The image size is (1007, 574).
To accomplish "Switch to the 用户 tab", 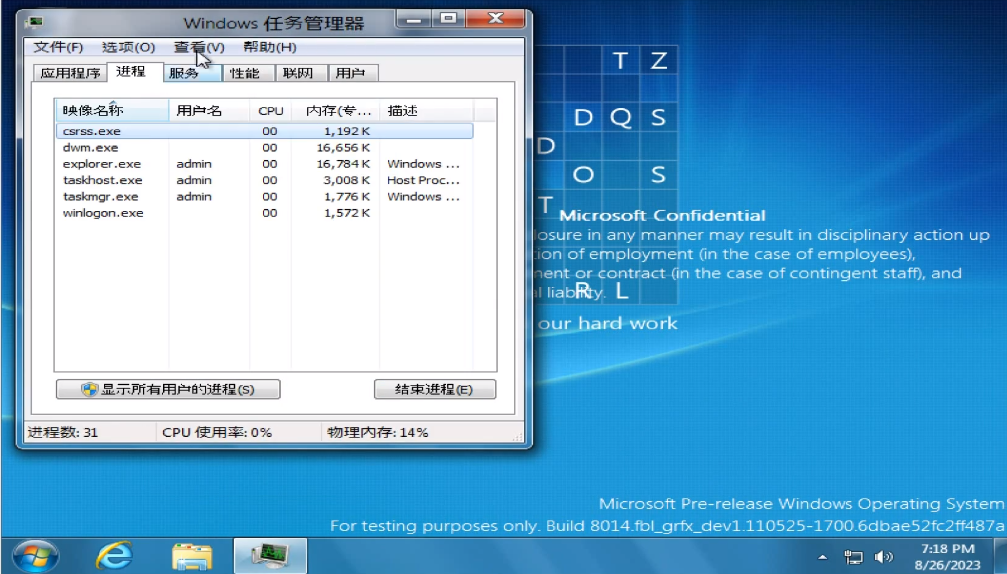I will click(x=350, y=73).
